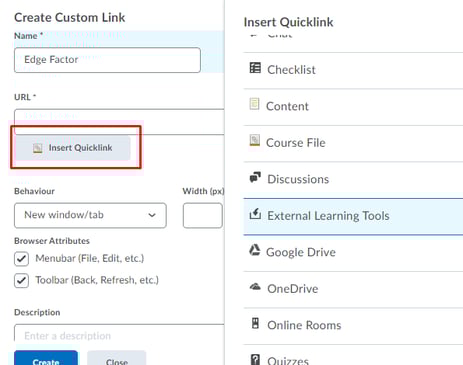Click the Close button
Screen dimensions: 463x365
[117, 358]
